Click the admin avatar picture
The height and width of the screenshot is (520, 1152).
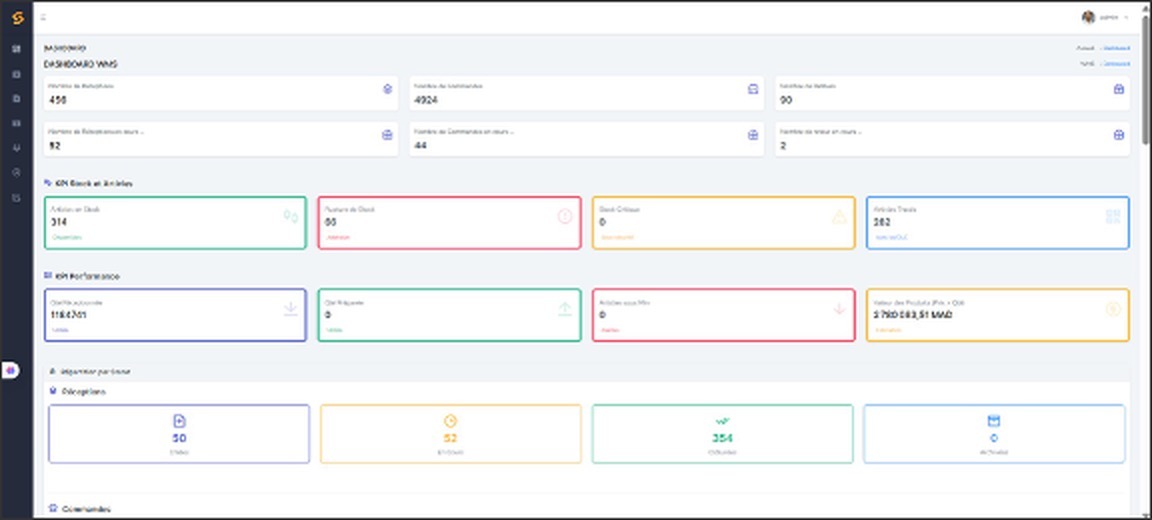click(1088, 17)
